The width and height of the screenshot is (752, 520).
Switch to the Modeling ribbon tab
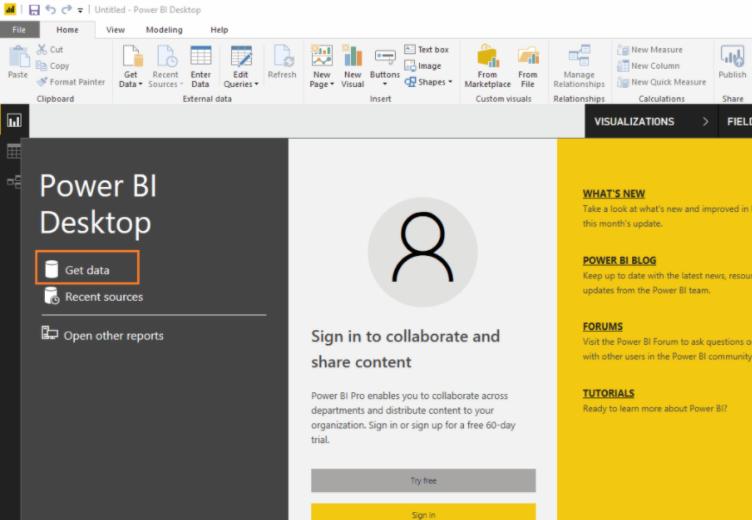[164, 30]
